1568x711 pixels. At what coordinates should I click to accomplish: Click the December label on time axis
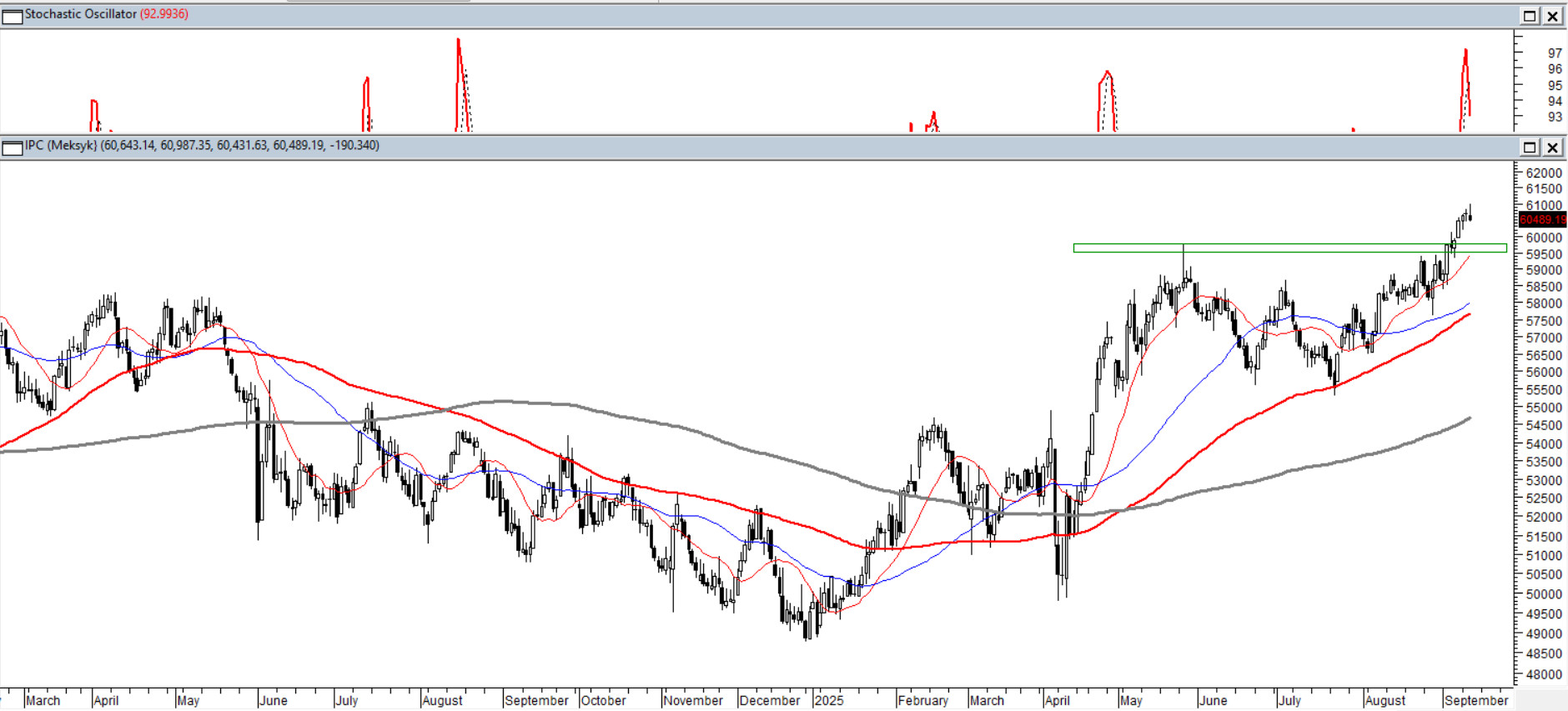pos(769,700)
